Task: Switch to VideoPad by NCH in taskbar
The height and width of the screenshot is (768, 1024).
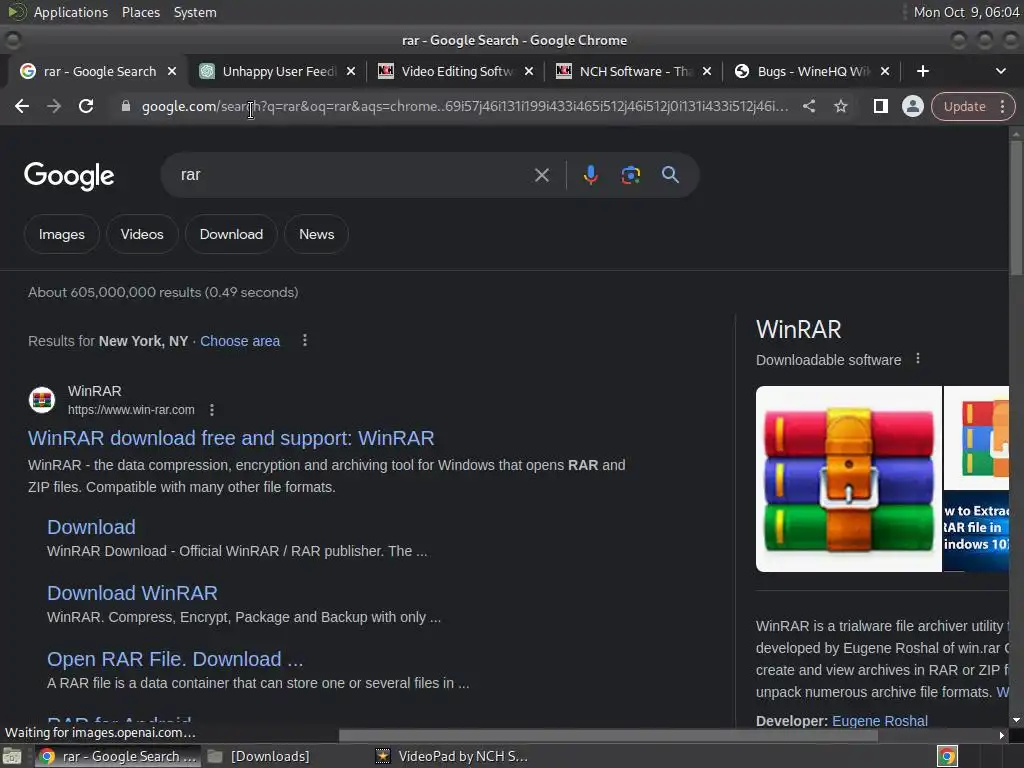Action: [452, 756]
